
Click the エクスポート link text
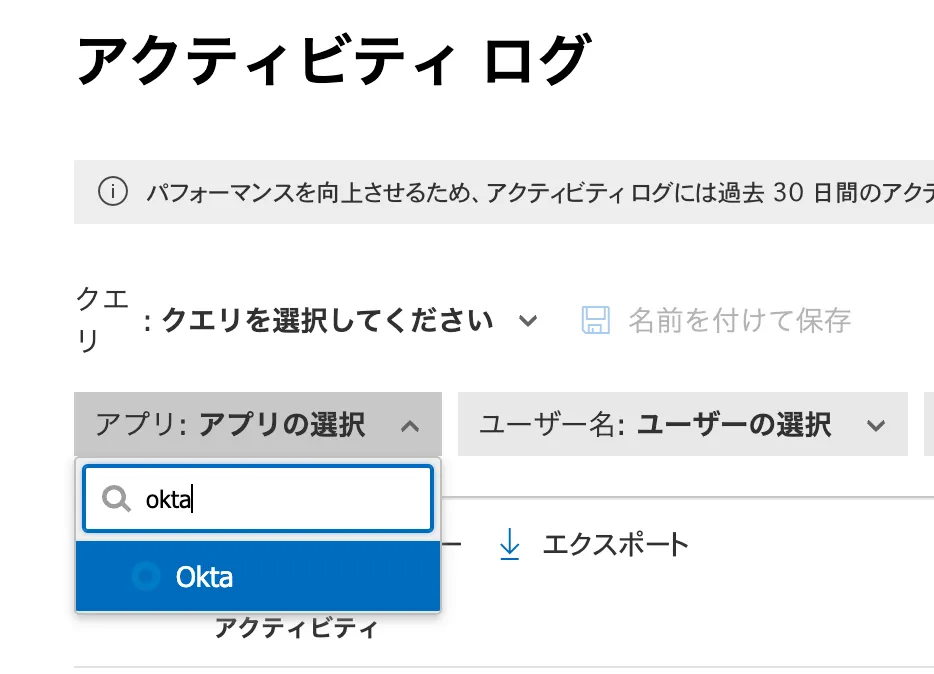615,545
